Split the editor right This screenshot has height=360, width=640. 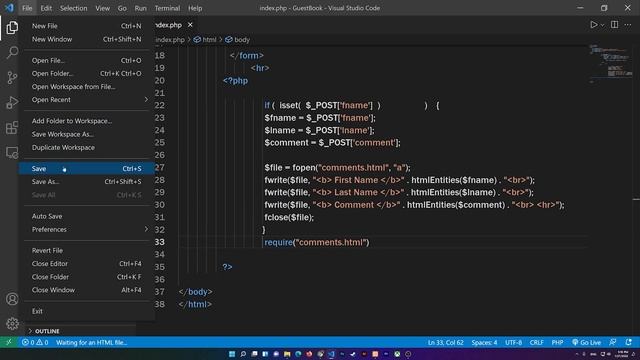(614, 25)
